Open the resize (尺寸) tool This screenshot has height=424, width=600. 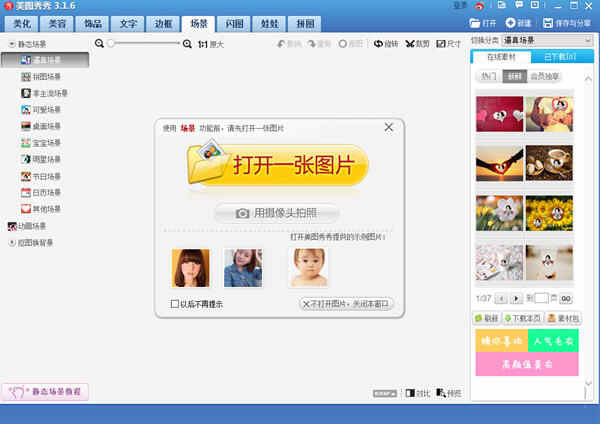click(x=441, y=44)
